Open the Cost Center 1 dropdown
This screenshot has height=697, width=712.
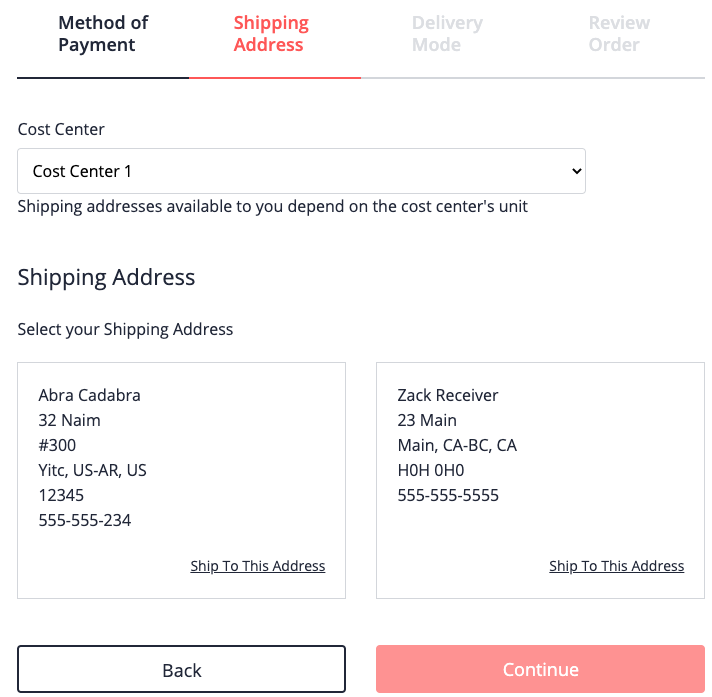300,171
